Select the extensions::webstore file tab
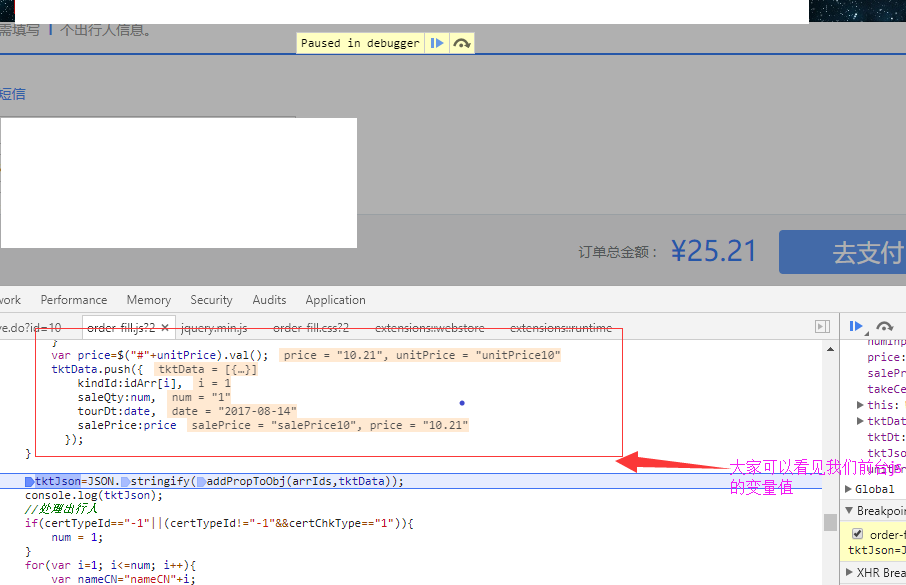Image resolution: width=906 pixels, height=585 pixels. [429, 328]
